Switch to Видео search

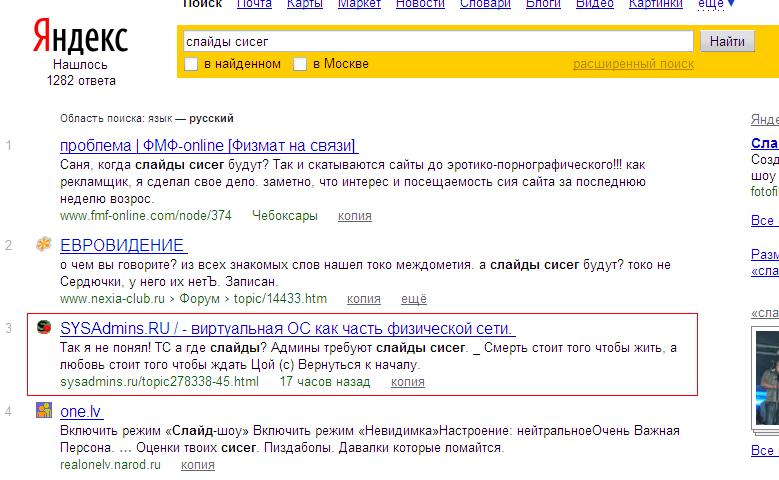[594, 4]
